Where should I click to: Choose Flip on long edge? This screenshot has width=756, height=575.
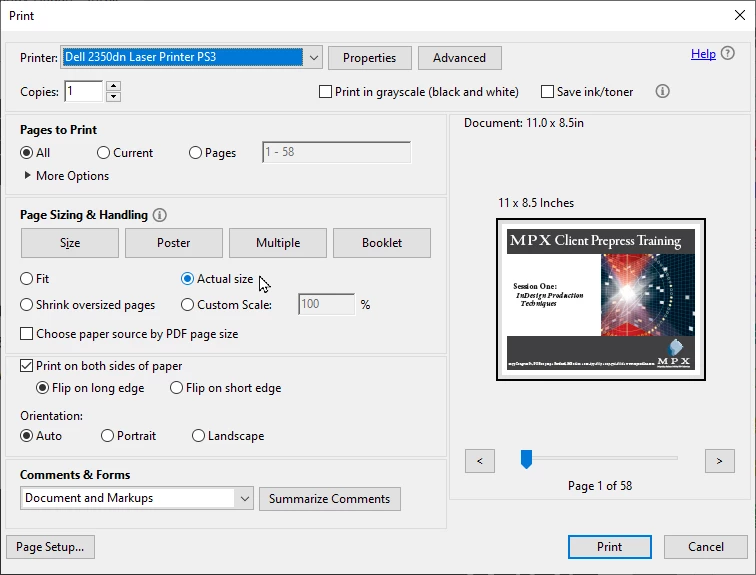(42, 388)
